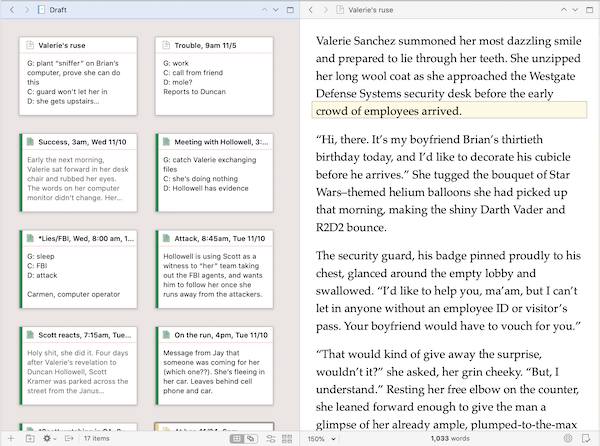Image resolution: width=600 pixels, height=446 pixels.
Task: Add a new card with the plus button
Action: click(x=11, y=438)
